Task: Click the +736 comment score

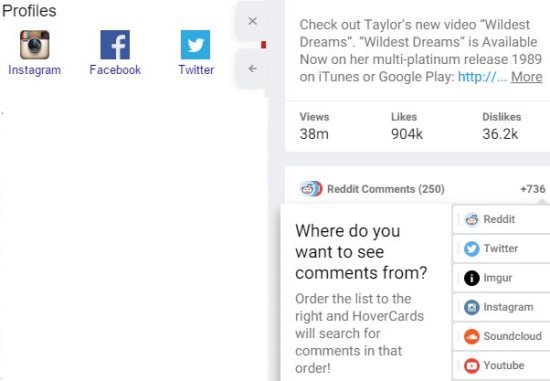Action: click(x=533, y=189)
